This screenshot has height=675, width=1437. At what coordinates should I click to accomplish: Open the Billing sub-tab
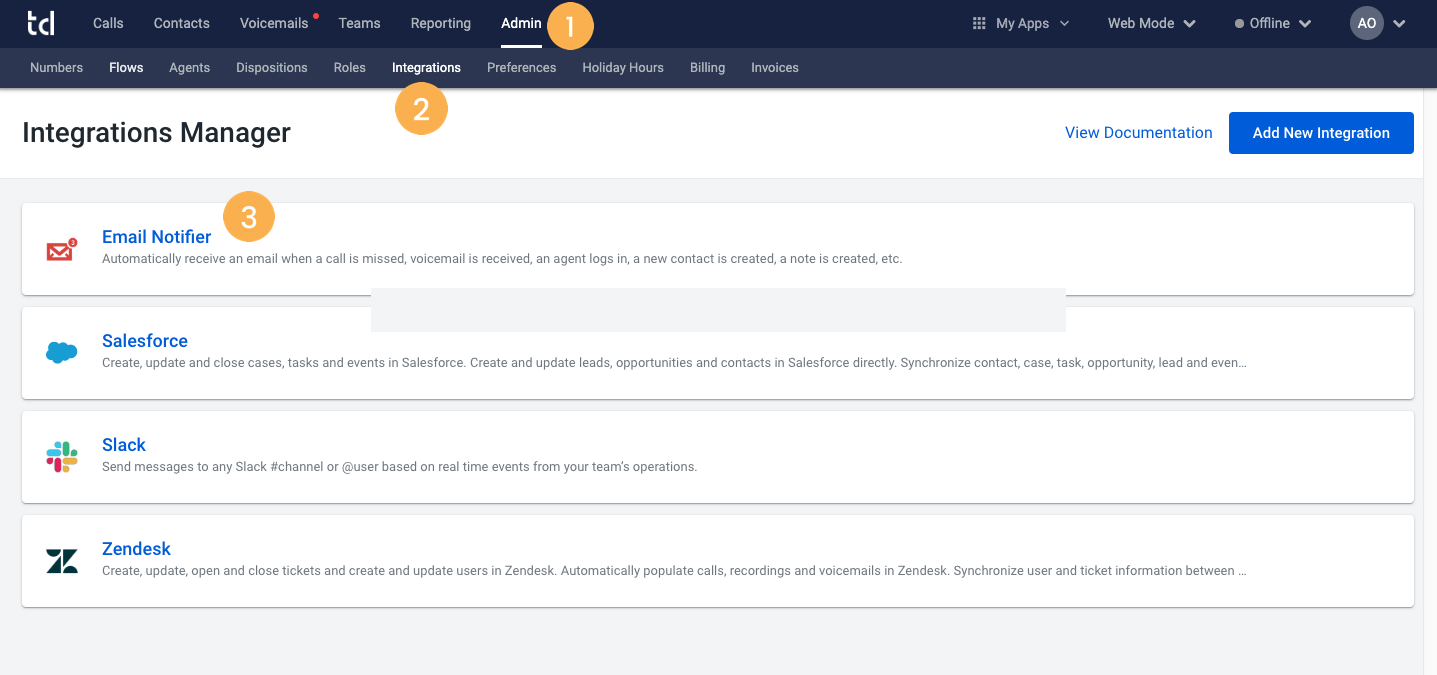707,67
